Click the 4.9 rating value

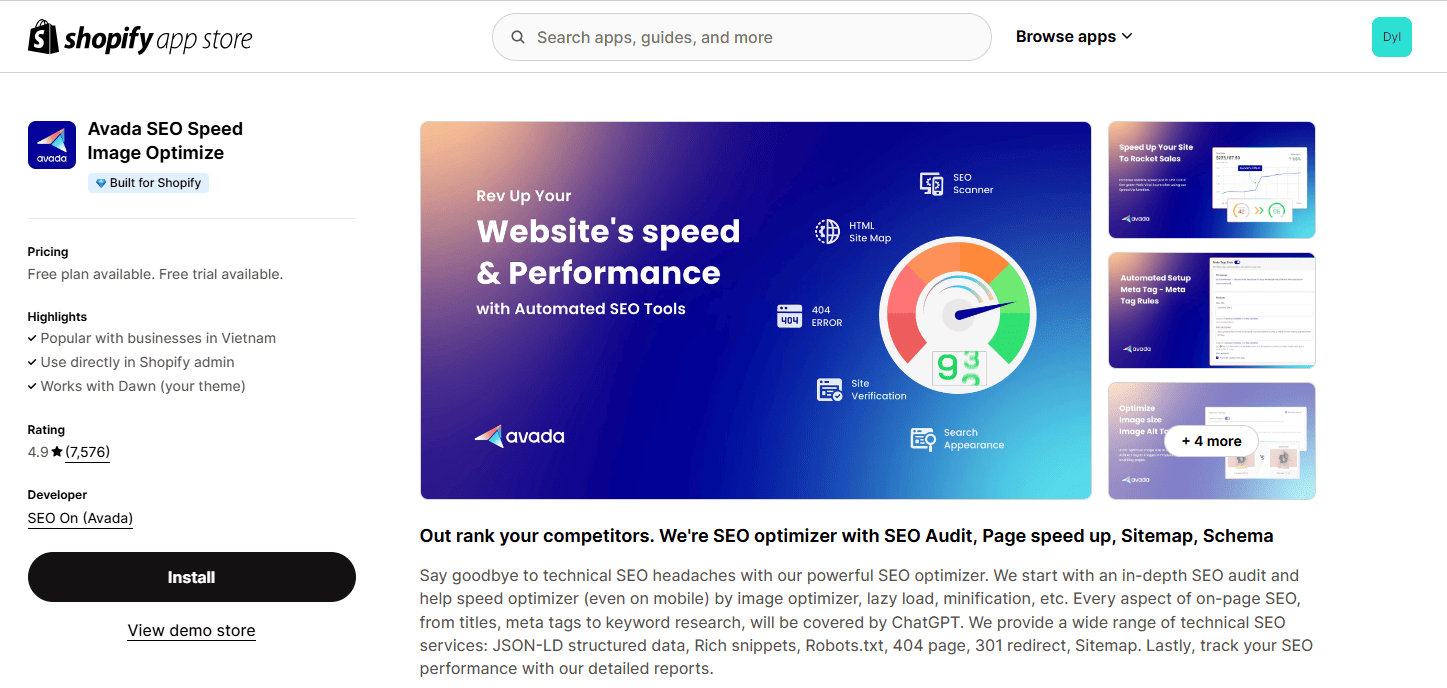click(38, 452)
